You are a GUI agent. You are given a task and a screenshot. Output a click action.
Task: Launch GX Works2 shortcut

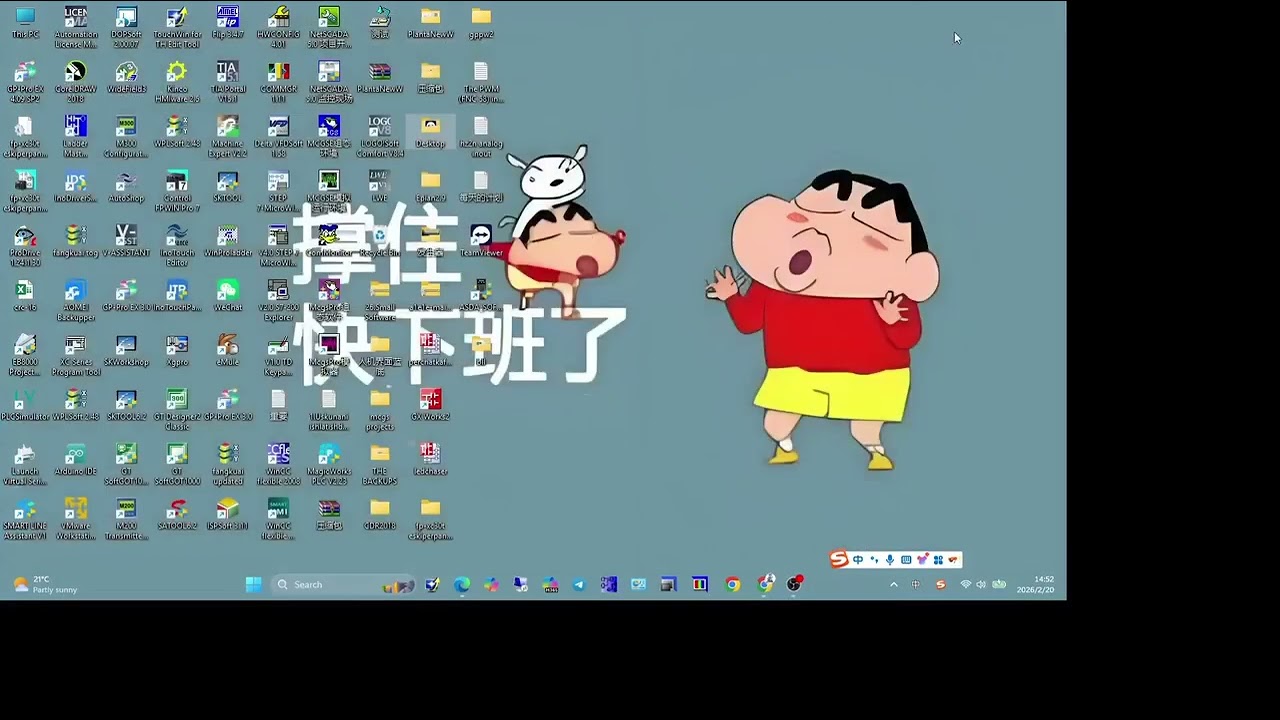pyautogui.click(x=430, y=405)
